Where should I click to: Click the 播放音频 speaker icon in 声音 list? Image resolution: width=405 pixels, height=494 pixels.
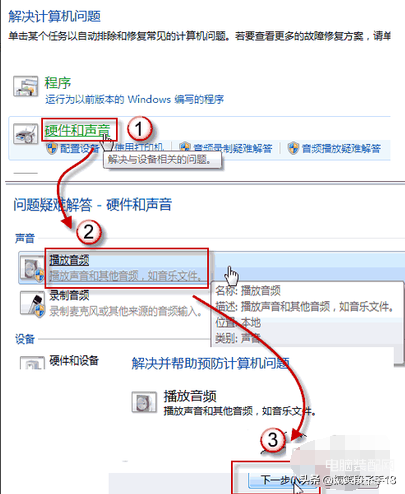[32, 268]
